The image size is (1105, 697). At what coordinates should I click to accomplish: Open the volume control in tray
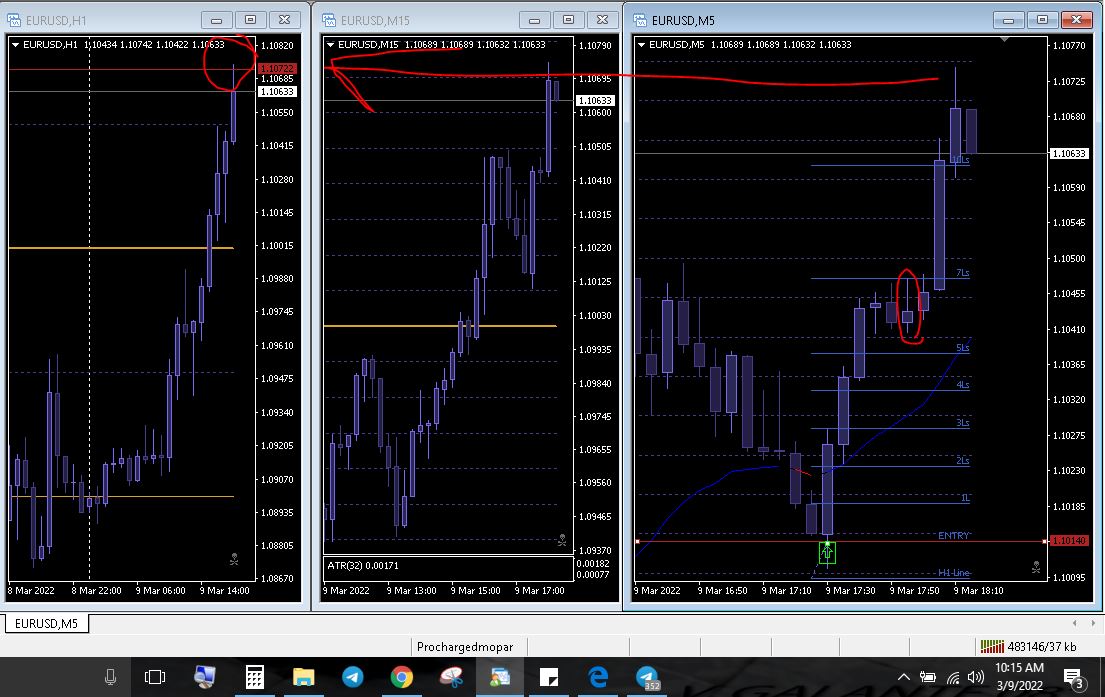(976, 677)
